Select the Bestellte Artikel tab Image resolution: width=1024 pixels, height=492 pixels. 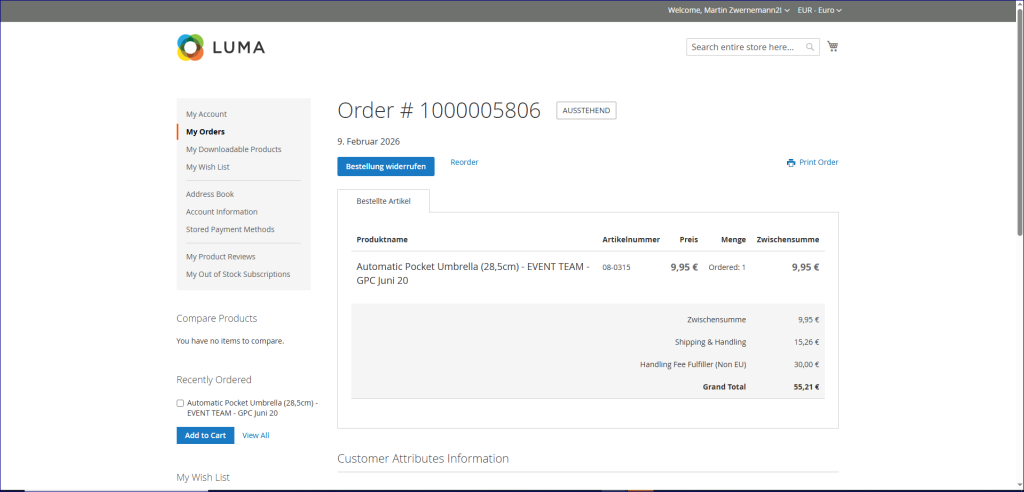[x=384, y=201]
